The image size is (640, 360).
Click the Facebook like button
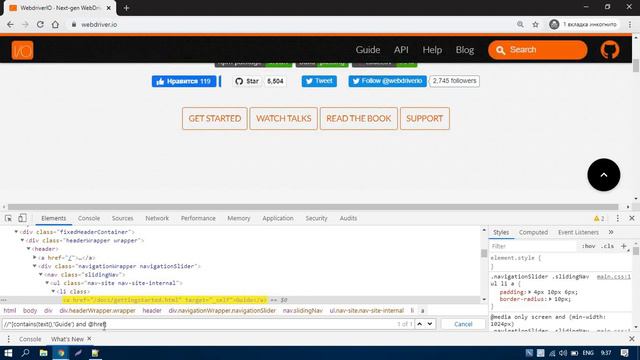tap(184, 81)
